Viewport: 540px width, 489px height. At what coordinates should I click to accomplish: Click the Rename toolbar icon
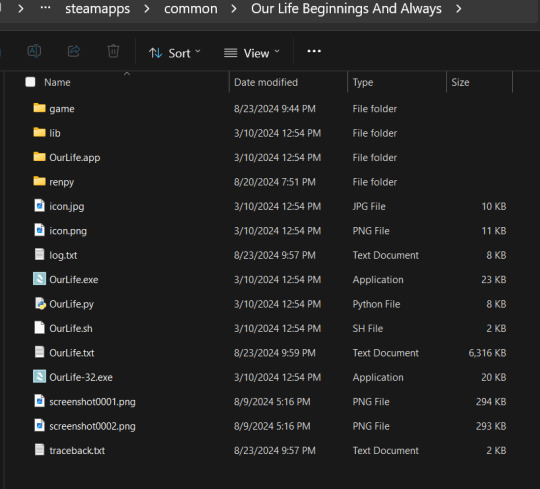[x=34, y=52]
